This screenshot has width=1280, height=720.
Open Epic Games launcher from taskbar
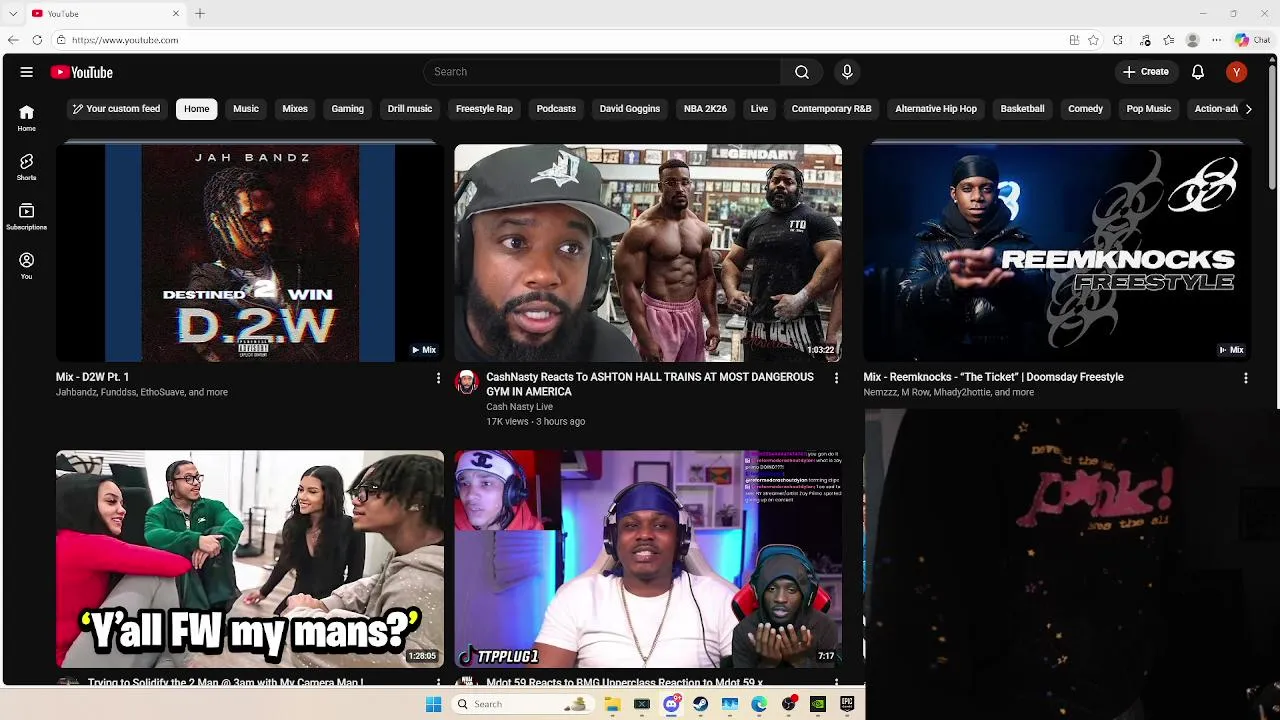(x=848, y=704)
